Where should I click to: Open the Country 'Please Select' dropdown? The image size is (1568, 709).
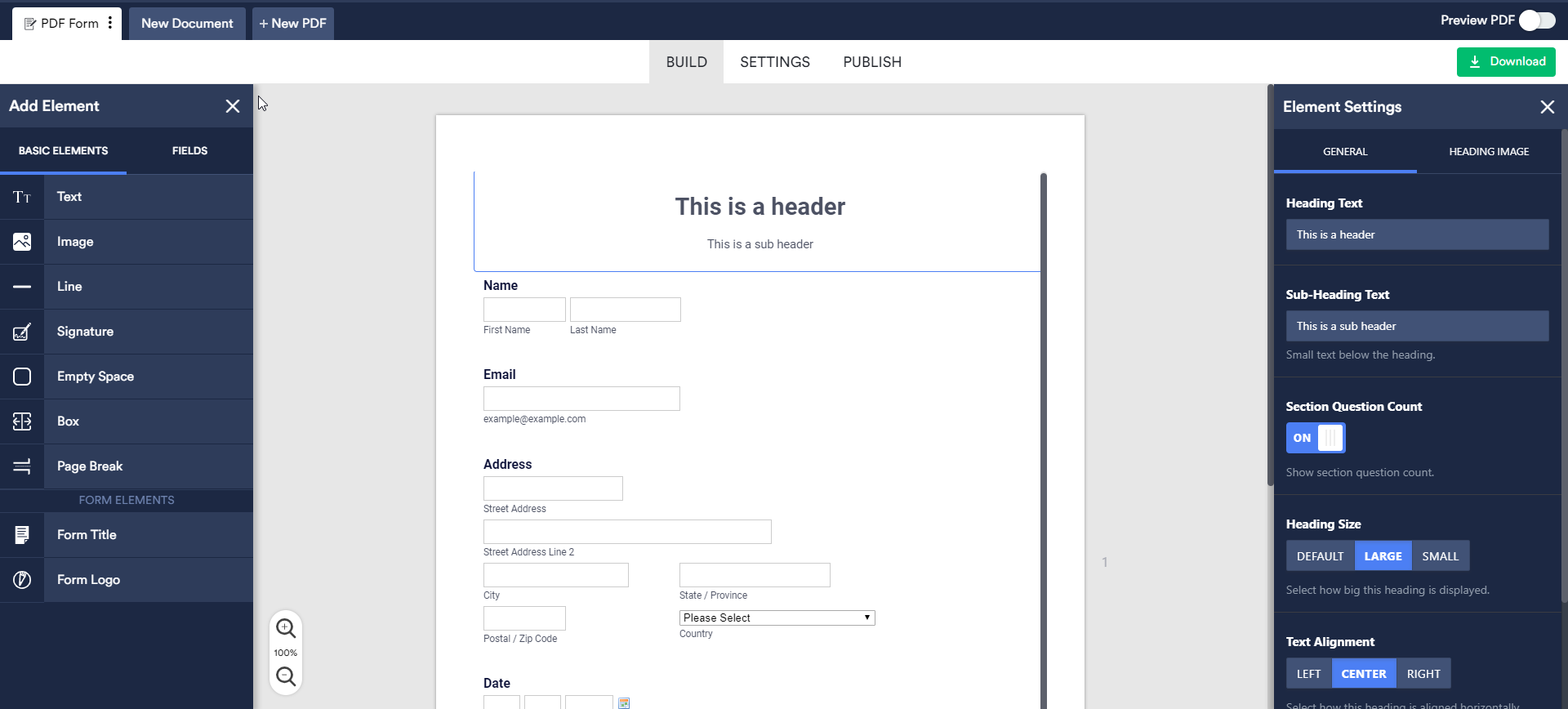(x=777, y=618)
